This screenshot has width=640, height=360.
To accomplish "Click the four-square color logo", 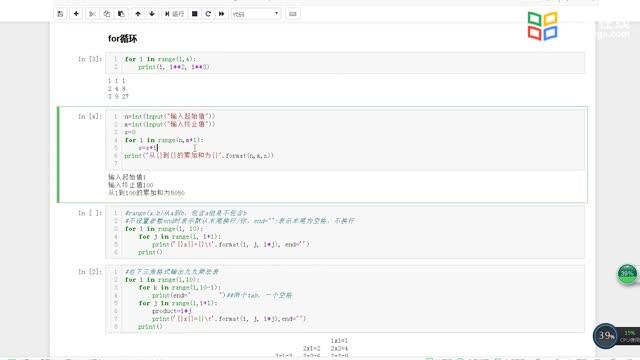I will tap(542, 26).
